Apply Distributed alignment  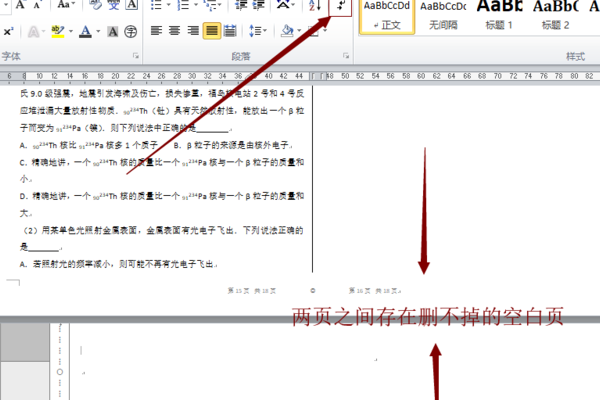(230, 31)
